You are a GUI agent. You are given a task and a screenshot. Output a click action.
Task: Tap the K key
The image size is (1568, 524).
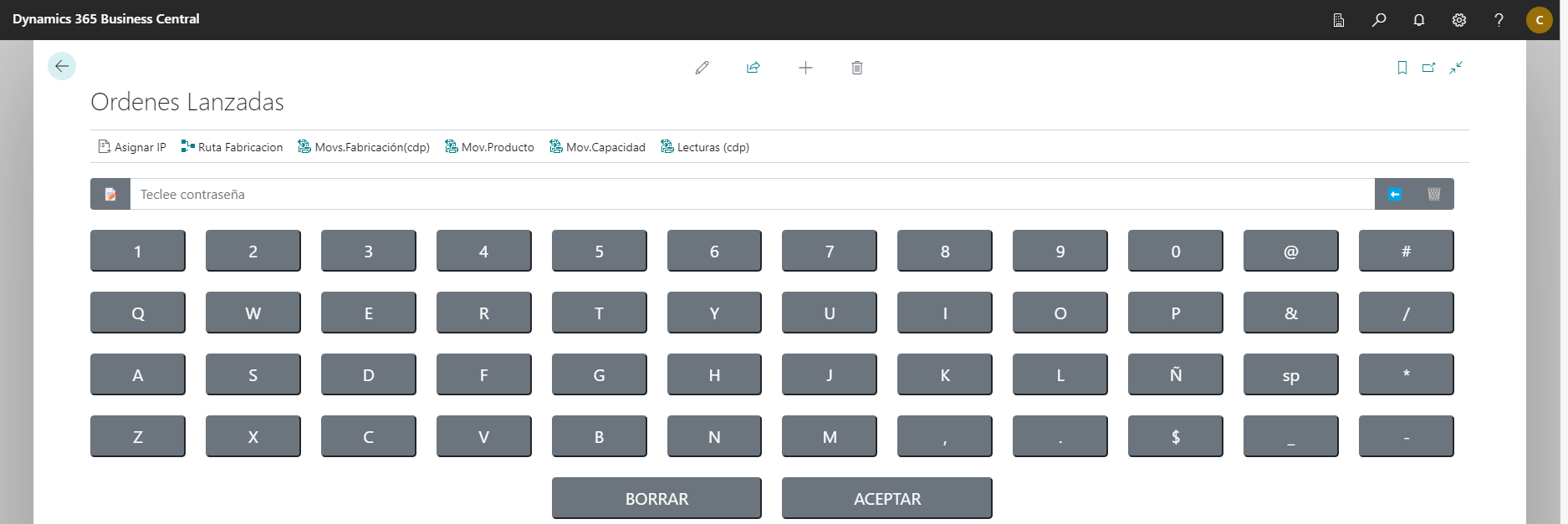945,374
